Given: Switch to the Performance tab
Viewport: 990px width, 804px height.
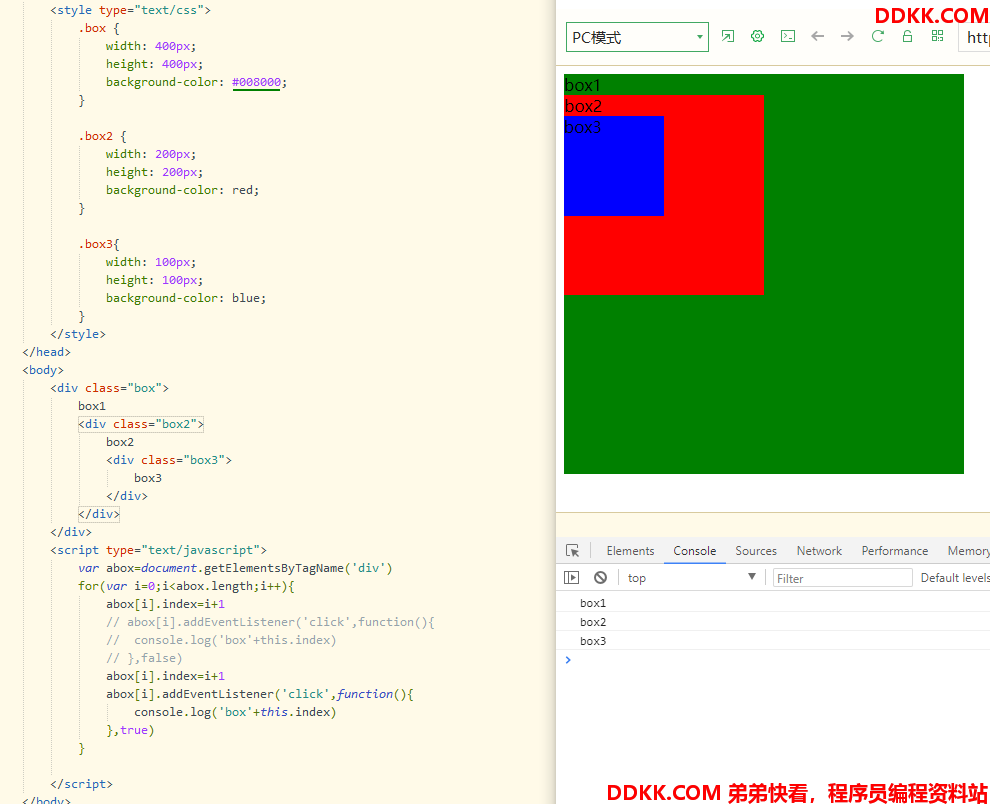Looking at the screenshot, I should (895, 551).
